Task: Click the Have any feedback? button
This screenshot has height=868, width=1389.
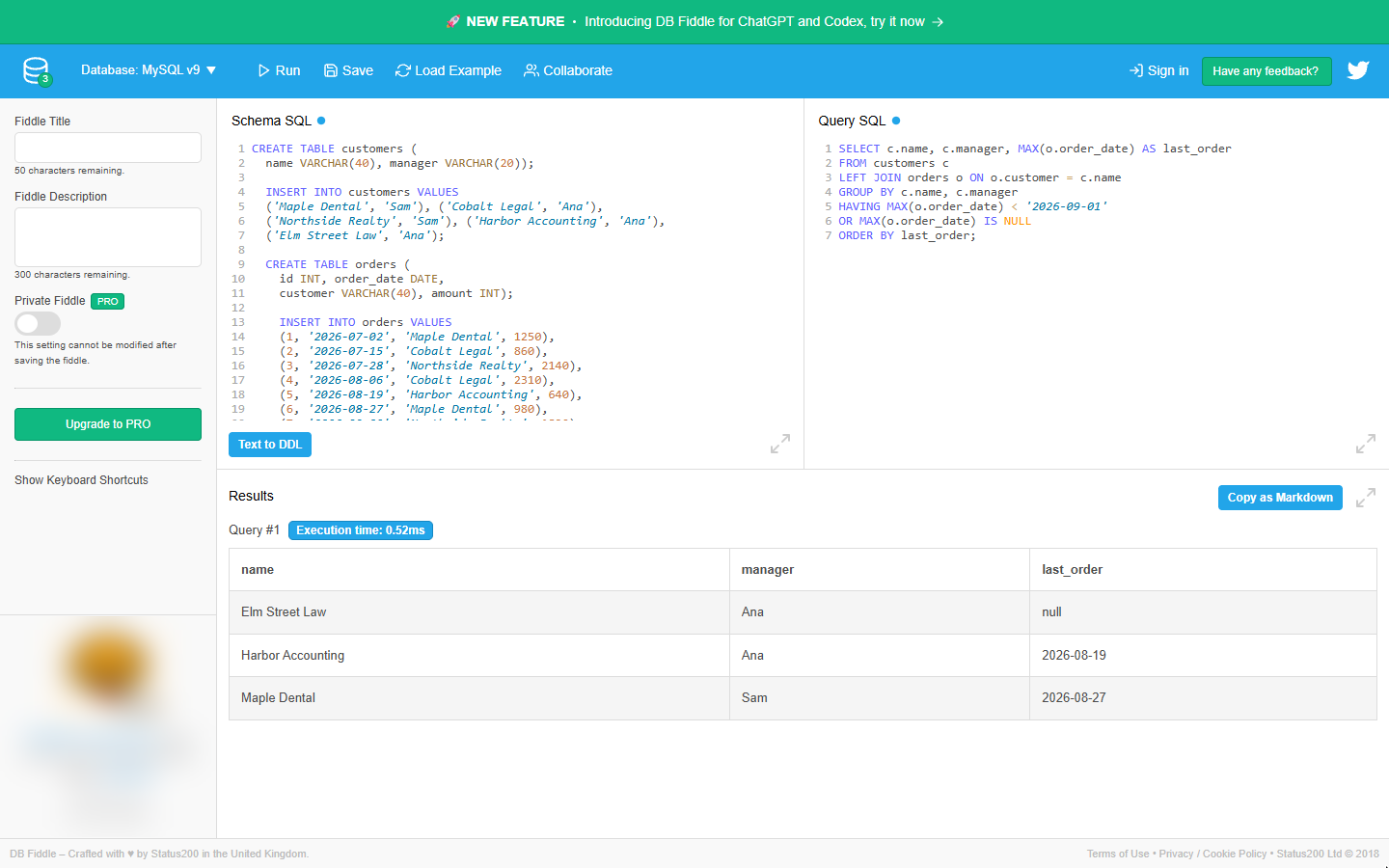Action: 1266,71
